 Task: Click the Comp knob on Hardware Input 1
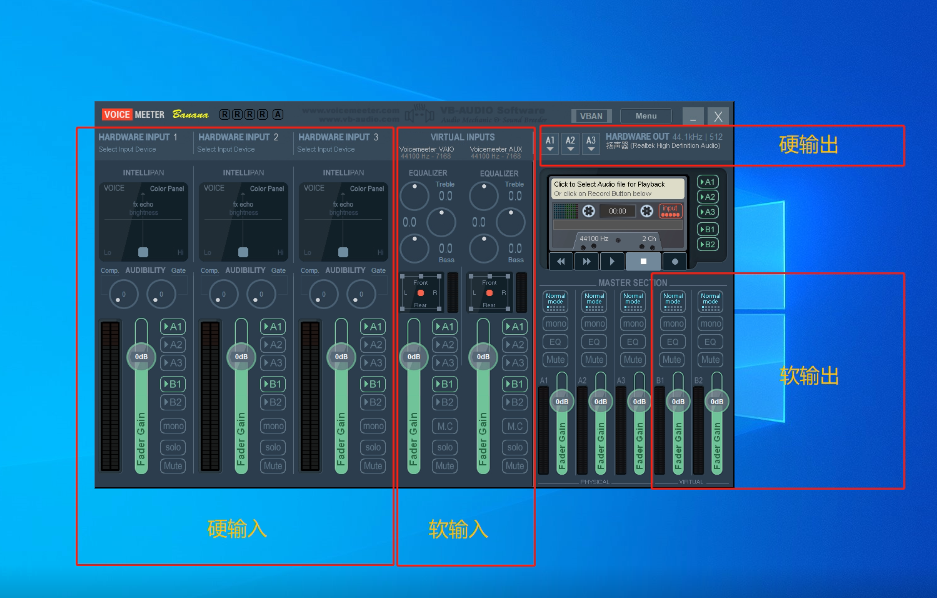coord(124,294)
